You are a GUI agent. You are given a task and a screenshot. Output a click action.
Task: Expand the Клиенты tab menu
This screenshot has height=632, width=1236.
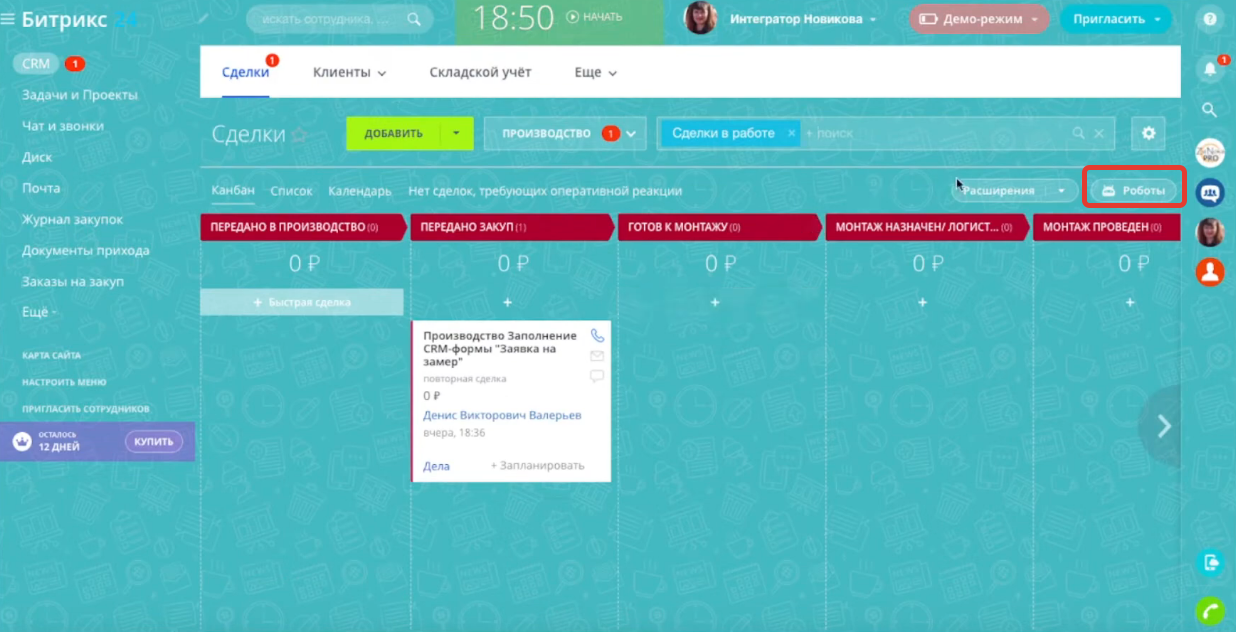click(x=382, y=73)
